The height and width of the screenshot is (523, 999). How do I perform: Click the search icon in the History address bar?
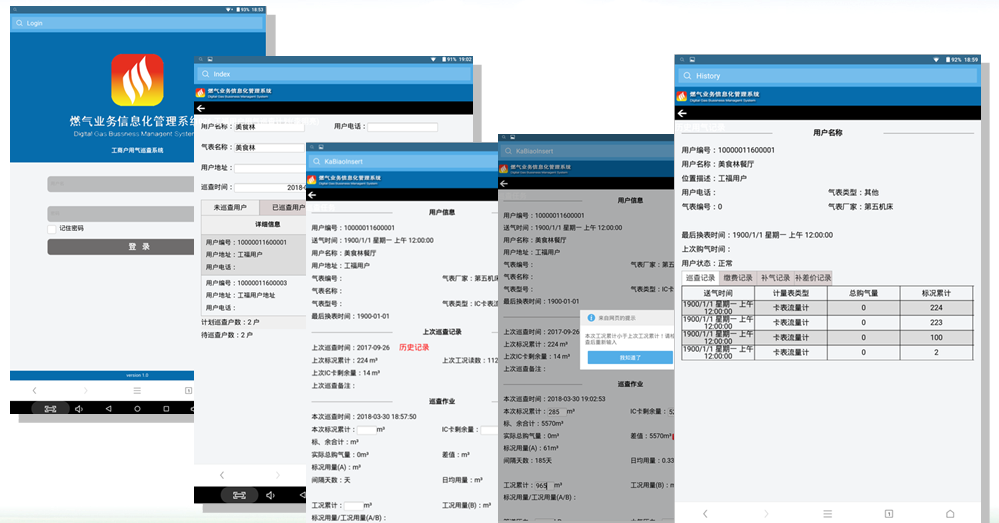point(687,76)
